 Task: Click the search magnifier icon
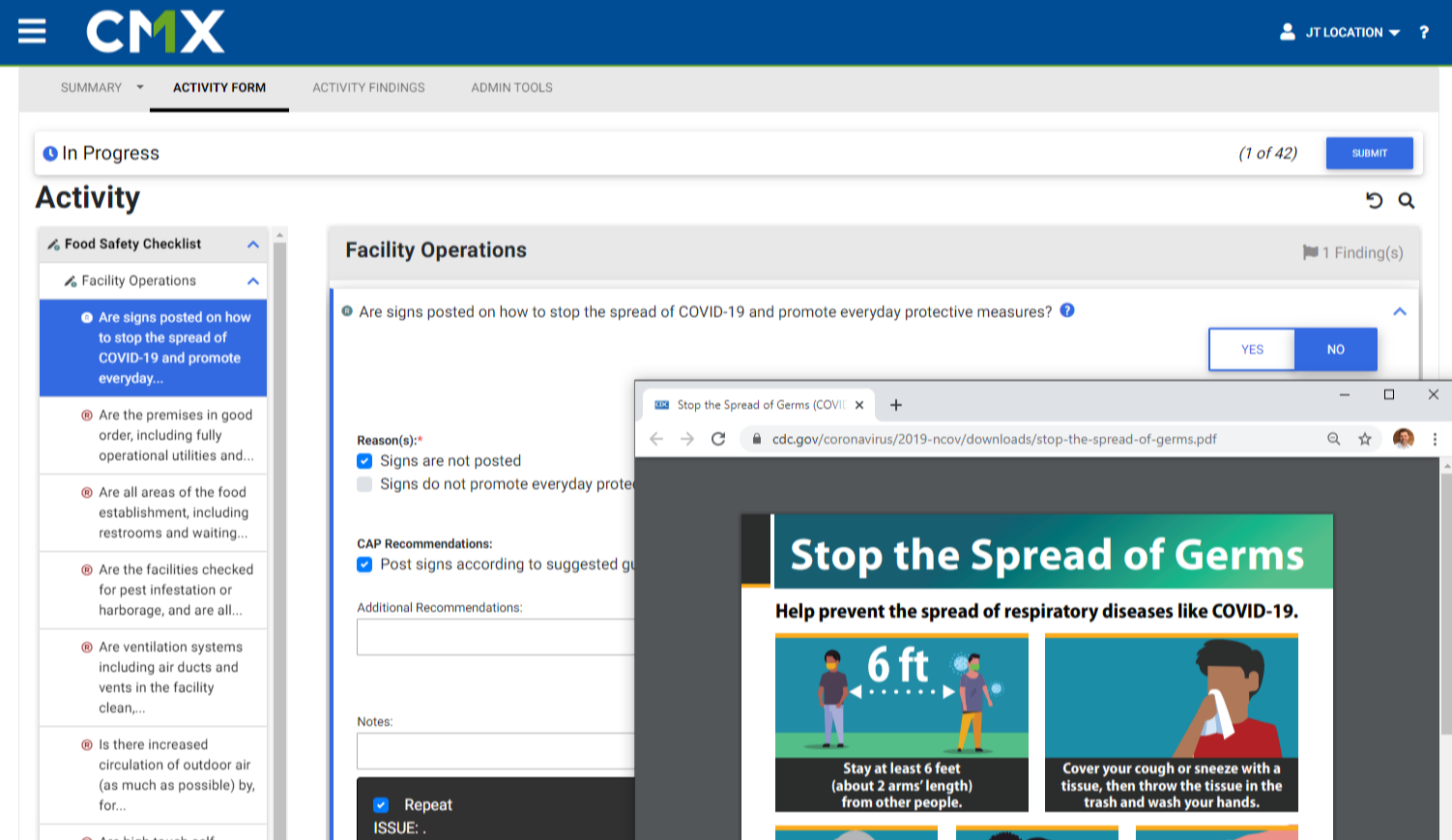point(1407,200)
